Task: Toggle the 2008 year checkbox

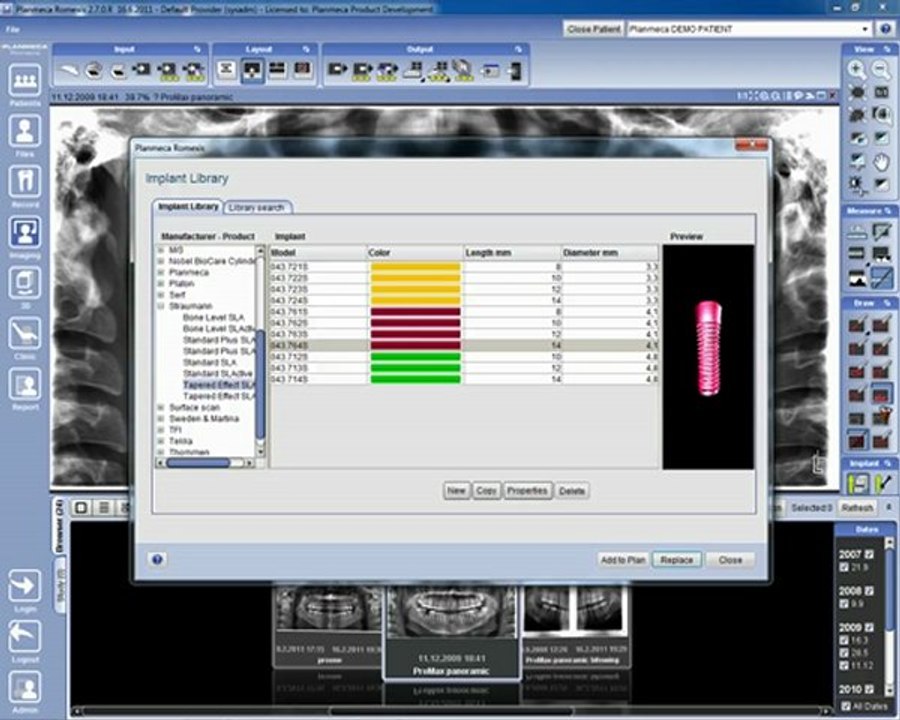Action: pyautogui.click(x=869, y=591)
